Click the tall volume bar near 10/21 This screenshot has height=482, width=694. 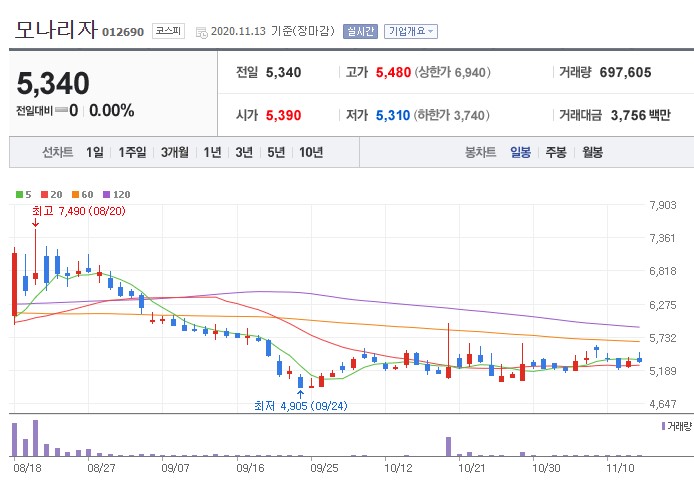click(448, 447)
